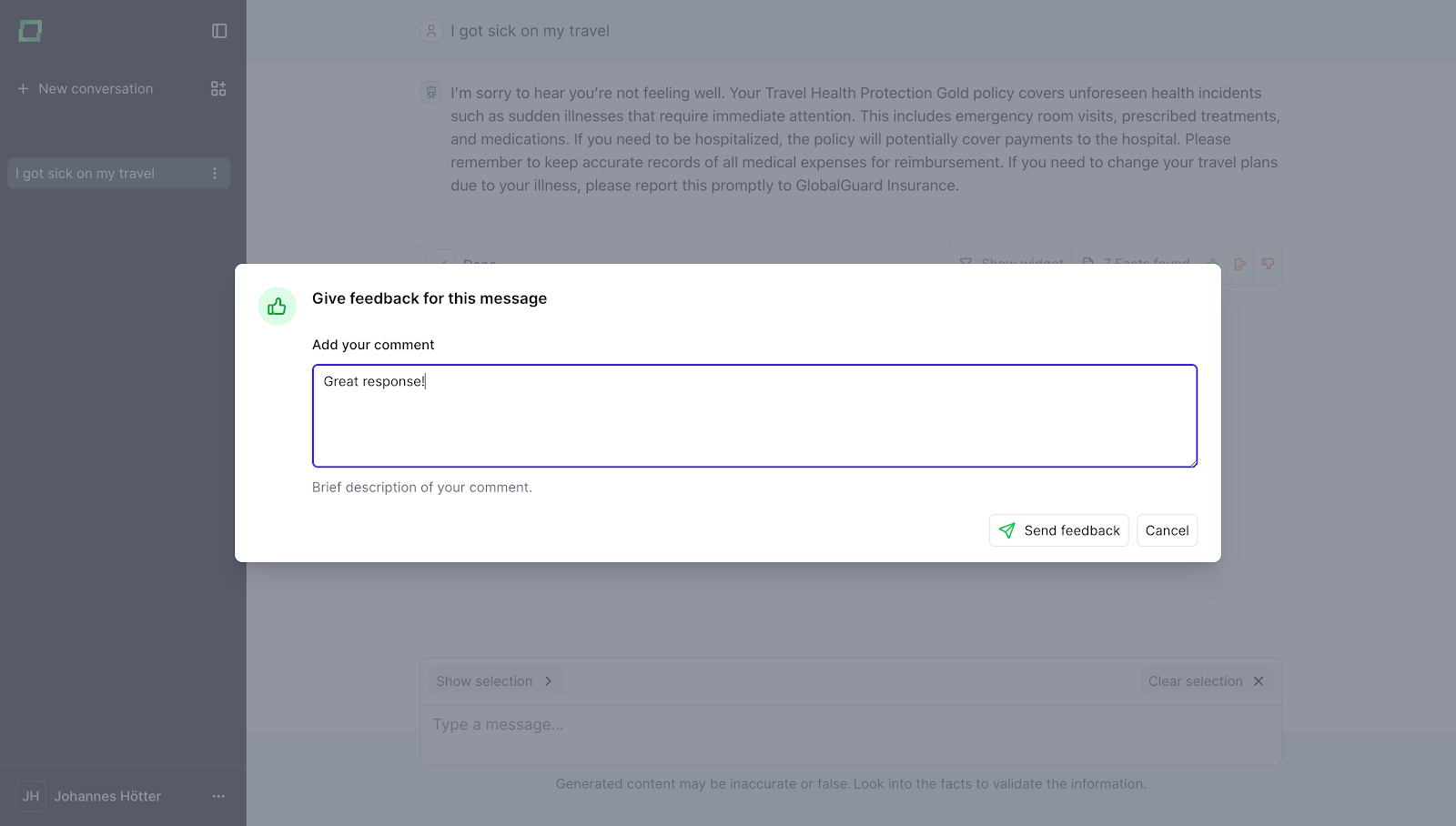The width and height of the screenshot is (1456, 826).
Task: Open Johannes Hötter account options menu
Action: click(218, 796)
